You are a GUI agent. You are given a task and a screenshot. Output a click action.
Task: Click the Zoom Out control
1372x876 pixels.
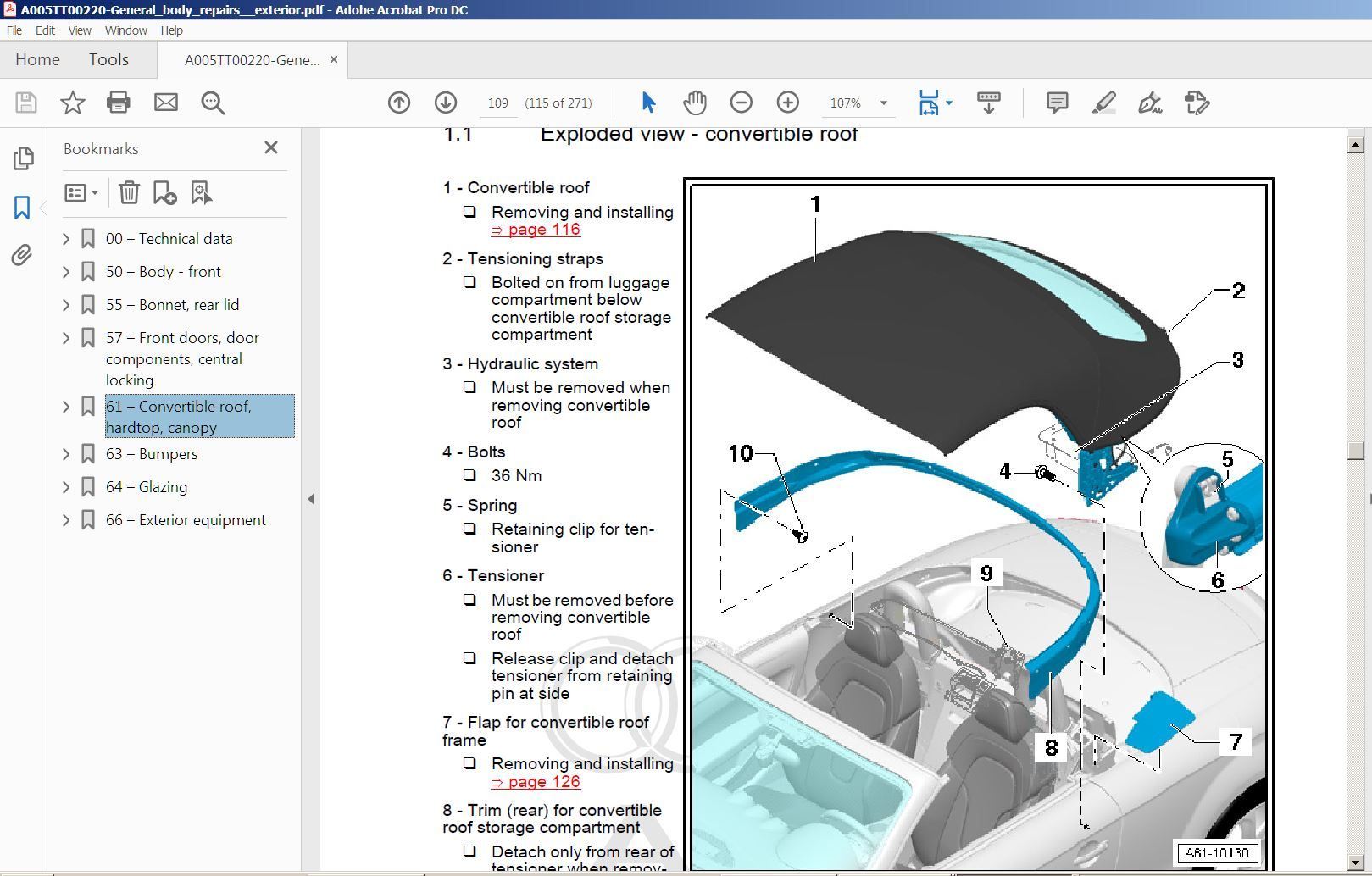(x=741, y=103)
